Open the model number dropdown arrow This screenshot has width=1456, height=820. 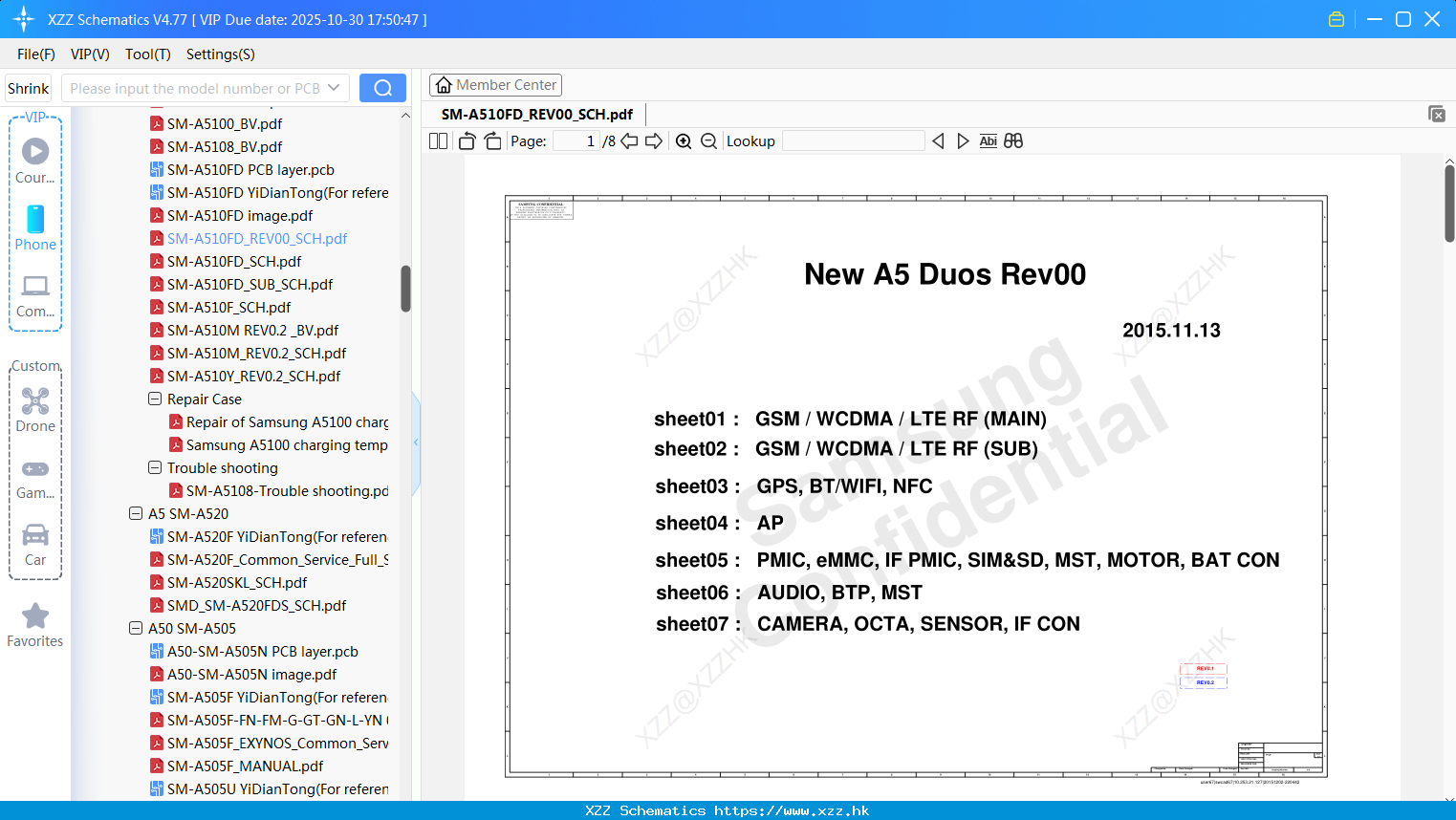334,88
